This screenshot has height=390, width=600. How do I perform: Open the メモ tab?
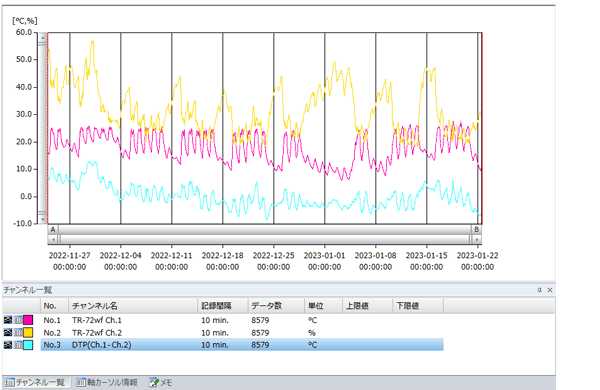tap(161, 382)
